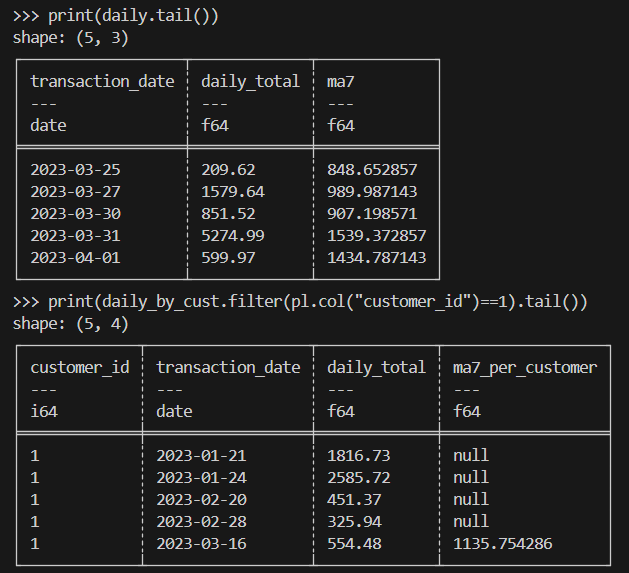Click the value 1579.64 in the first table
This screenshot has width=629, height=573.
(233, 191)
